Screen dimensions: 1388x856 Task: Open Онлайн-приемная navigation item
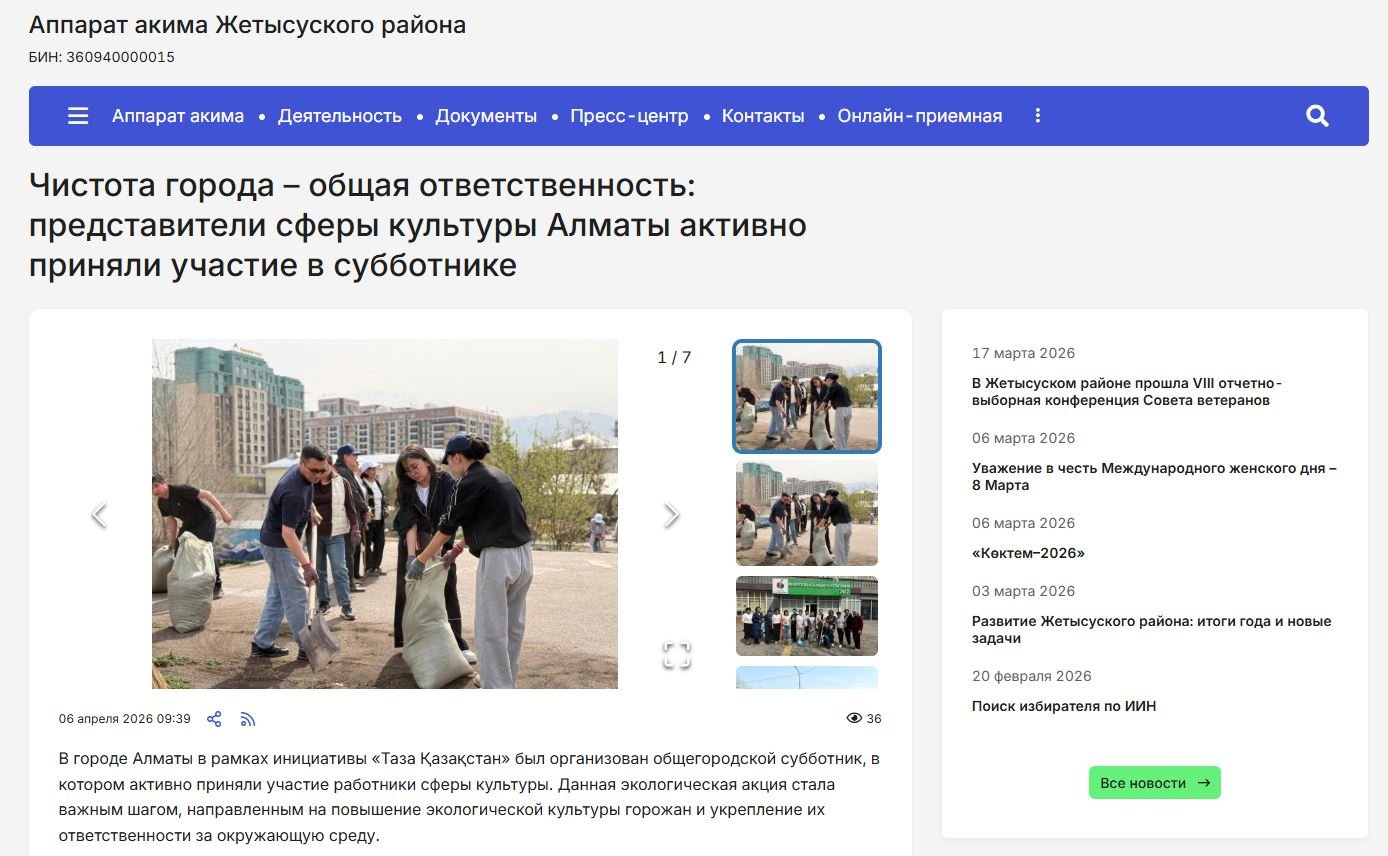(x=919, y=116)
